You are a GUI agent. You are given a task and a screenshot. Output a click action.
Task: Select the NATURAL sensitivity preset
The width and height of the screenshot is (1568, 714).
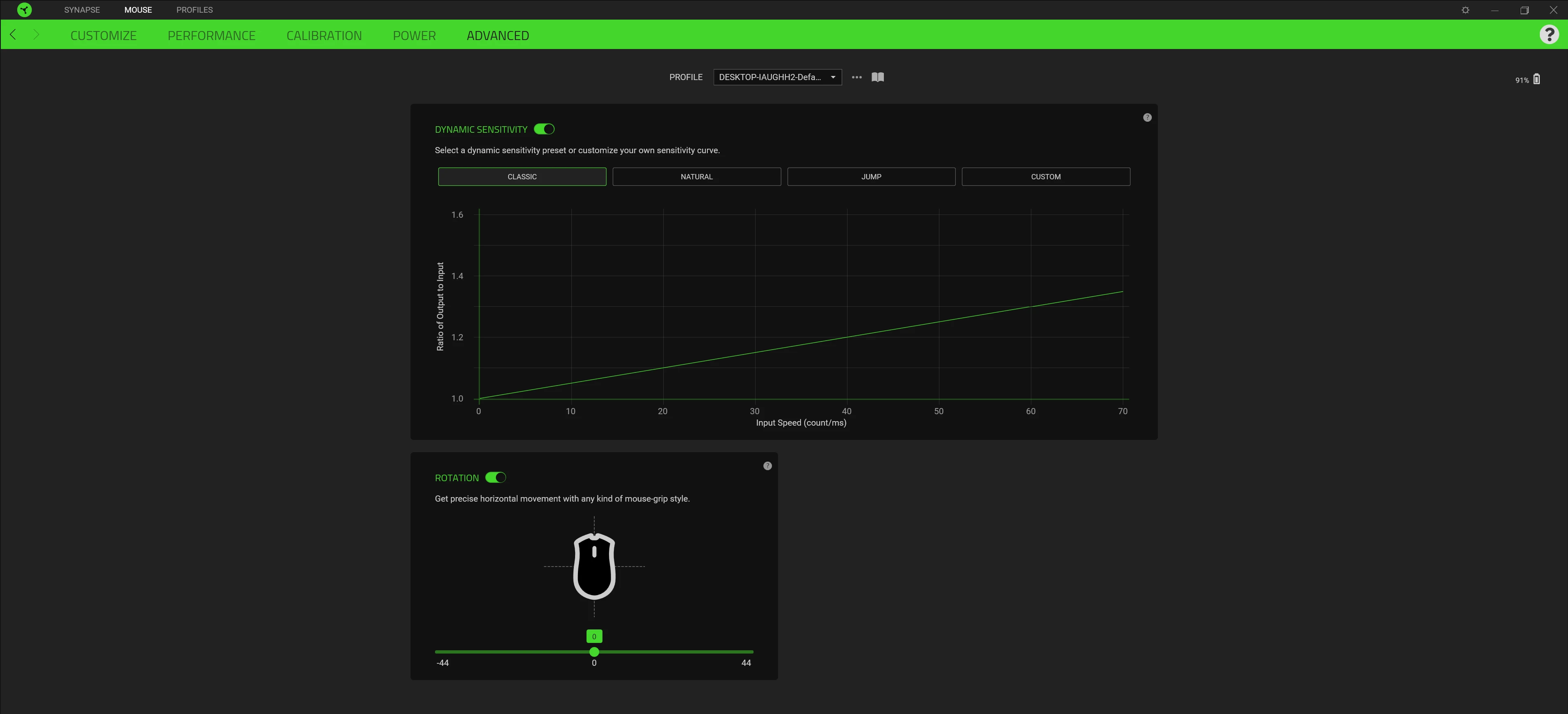[696, 176]
